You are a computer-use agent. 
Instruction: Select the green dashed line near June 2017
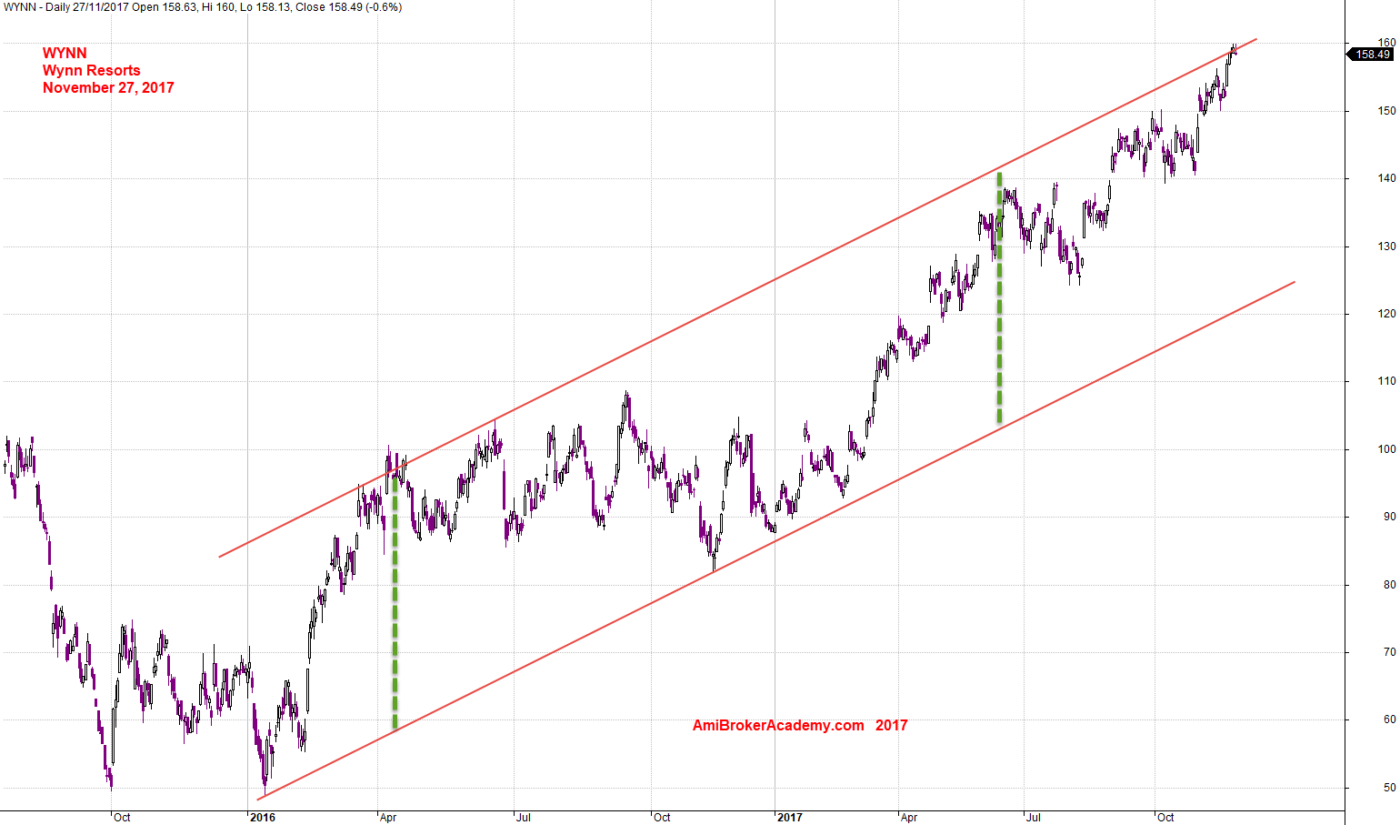pyautogui.click(x=1000, y=298)
